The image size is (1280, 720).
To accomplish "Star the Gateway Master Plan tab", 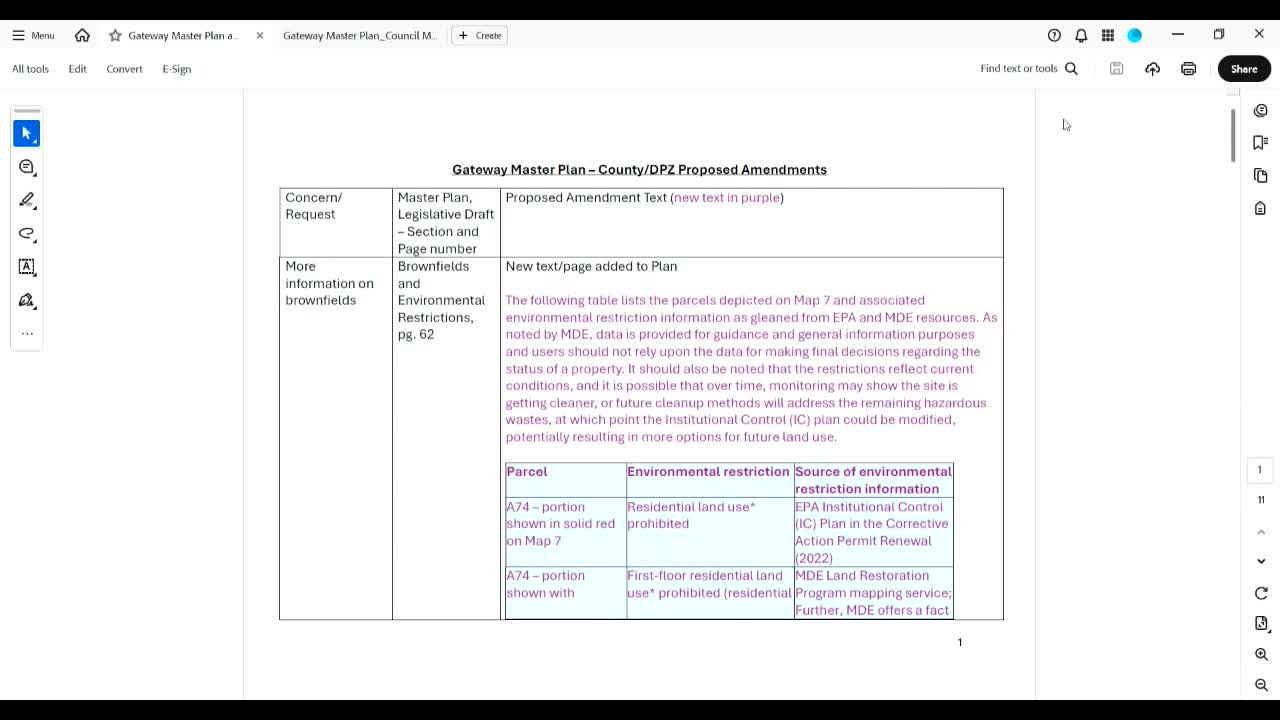I will coord(115,35).
